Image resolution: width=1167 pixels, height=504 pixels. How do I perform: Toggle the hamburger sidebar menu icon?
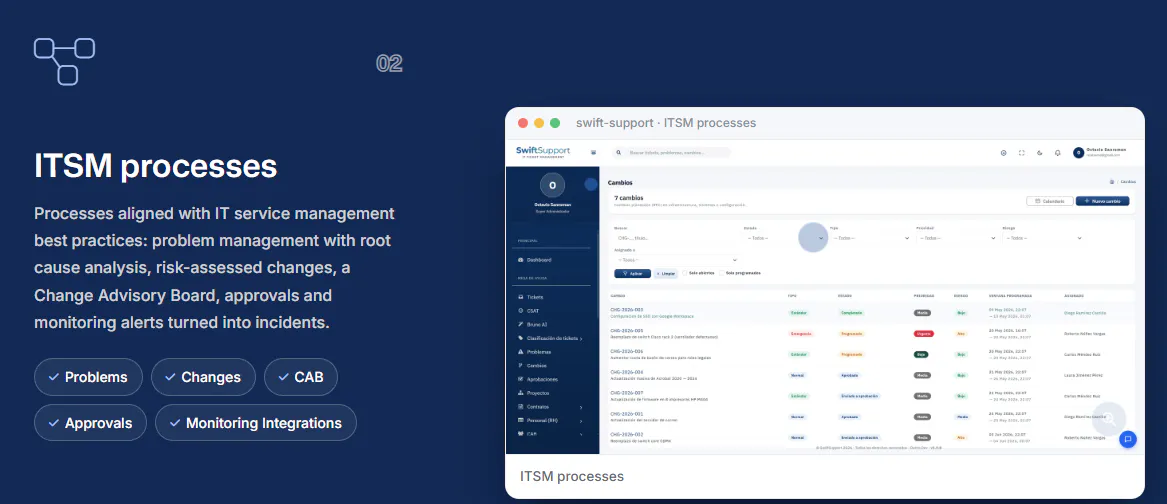[593, 152]
